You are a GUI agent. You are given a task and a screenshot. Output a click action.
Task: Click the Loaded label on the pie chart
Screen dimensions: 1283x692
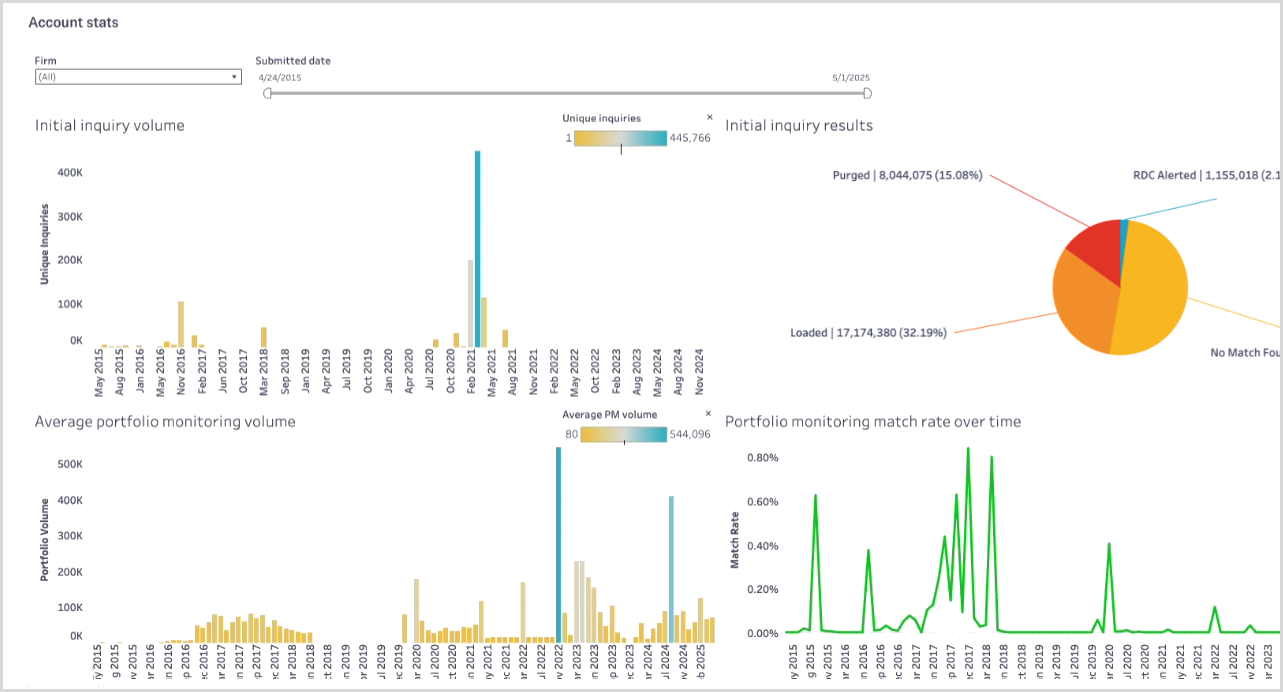(x=868, y=333)
